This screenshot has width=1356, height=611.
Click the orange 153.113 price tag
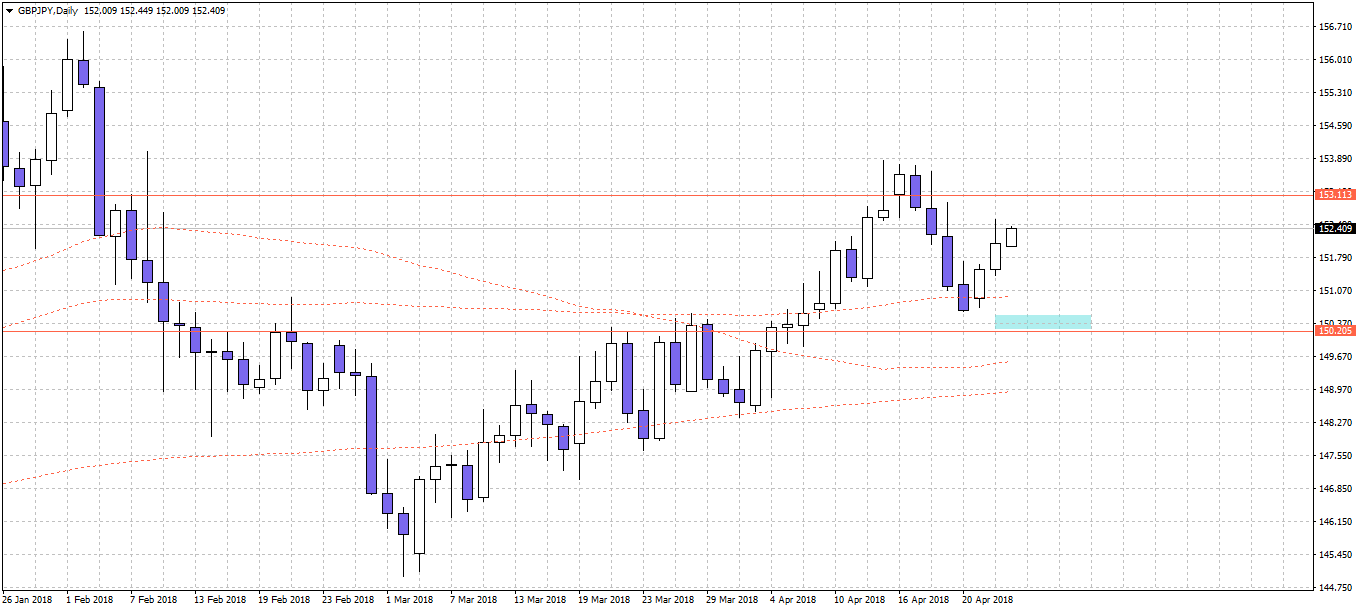[1335, 194]
